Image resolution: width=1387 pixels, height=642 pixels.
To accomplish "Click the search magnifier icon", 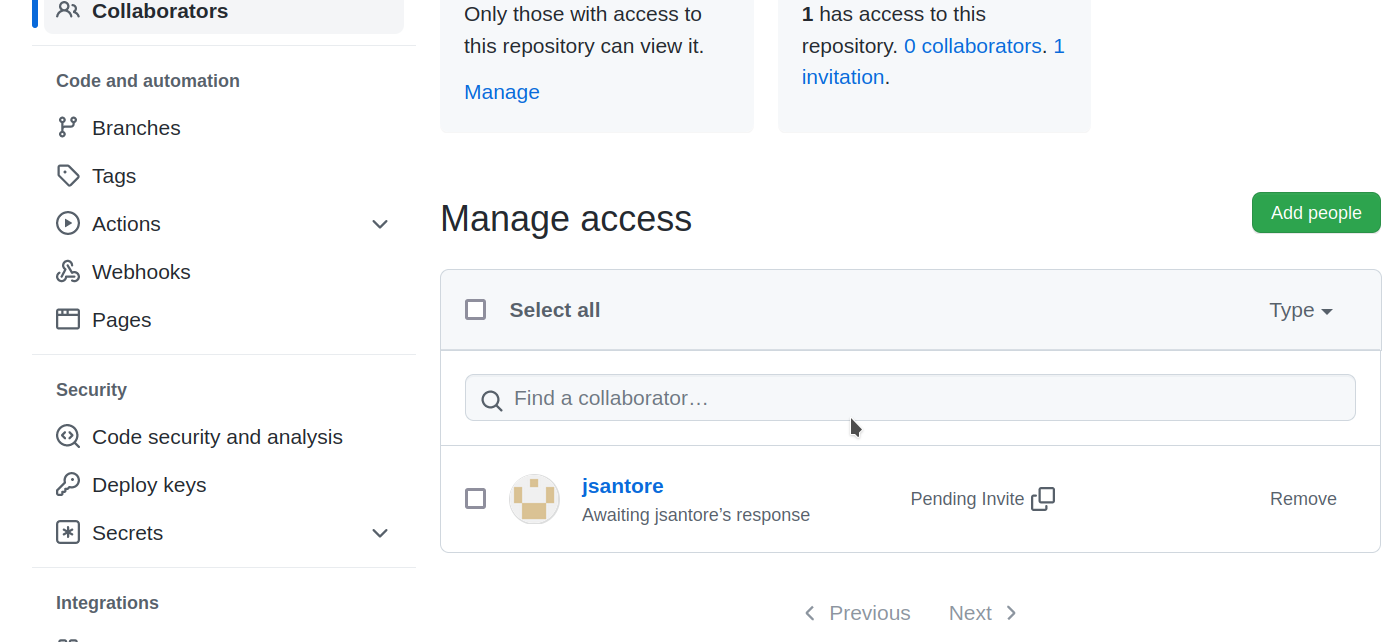I will [x=491, y=400].
